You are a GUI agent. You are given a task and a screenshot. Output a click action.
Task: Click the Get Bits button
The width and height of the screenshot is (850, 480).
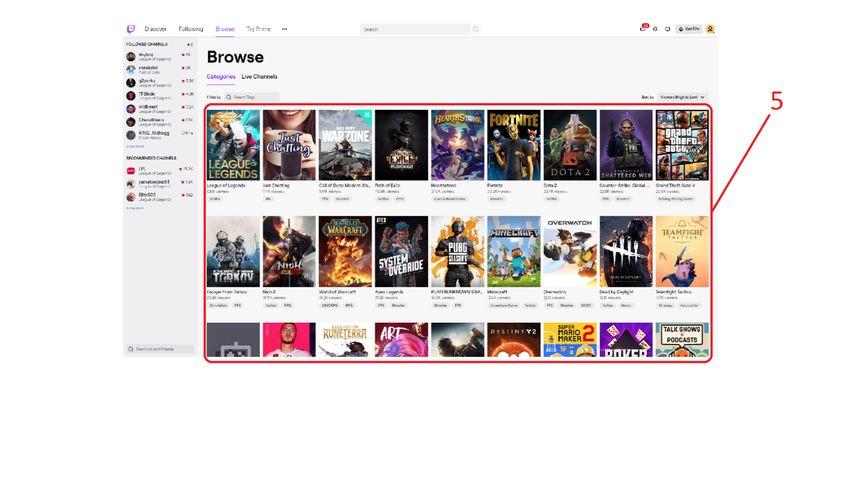(689, 29)
